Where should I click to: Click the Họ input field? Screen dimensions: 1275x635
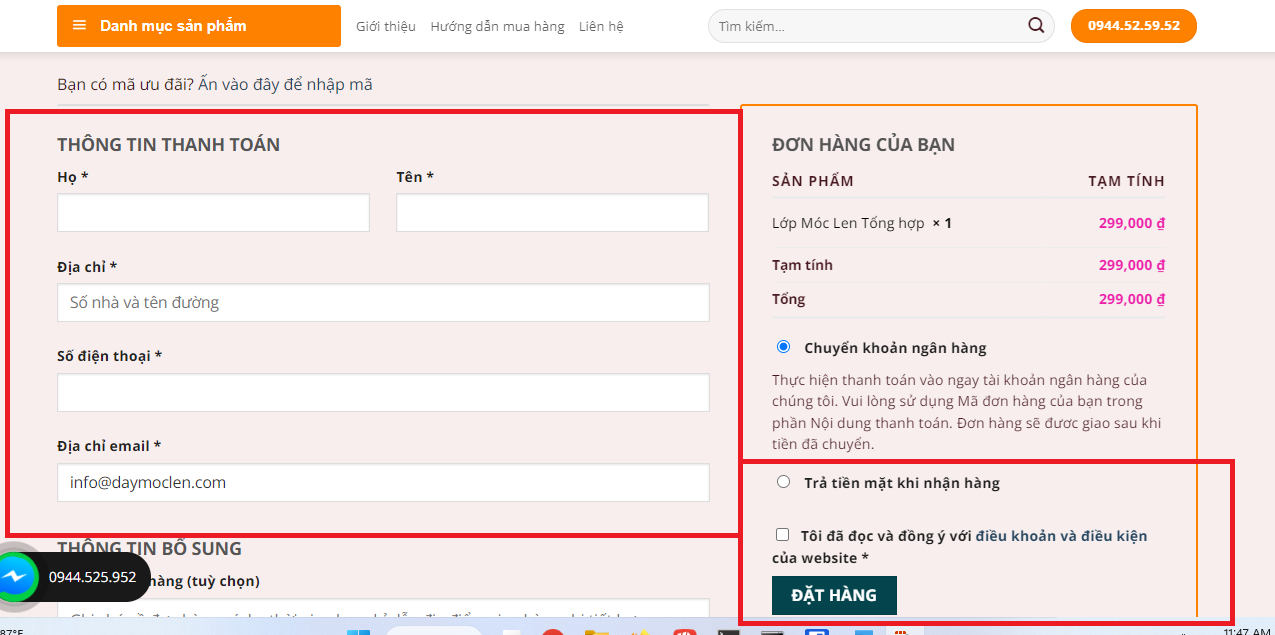(x=213, y=213)
